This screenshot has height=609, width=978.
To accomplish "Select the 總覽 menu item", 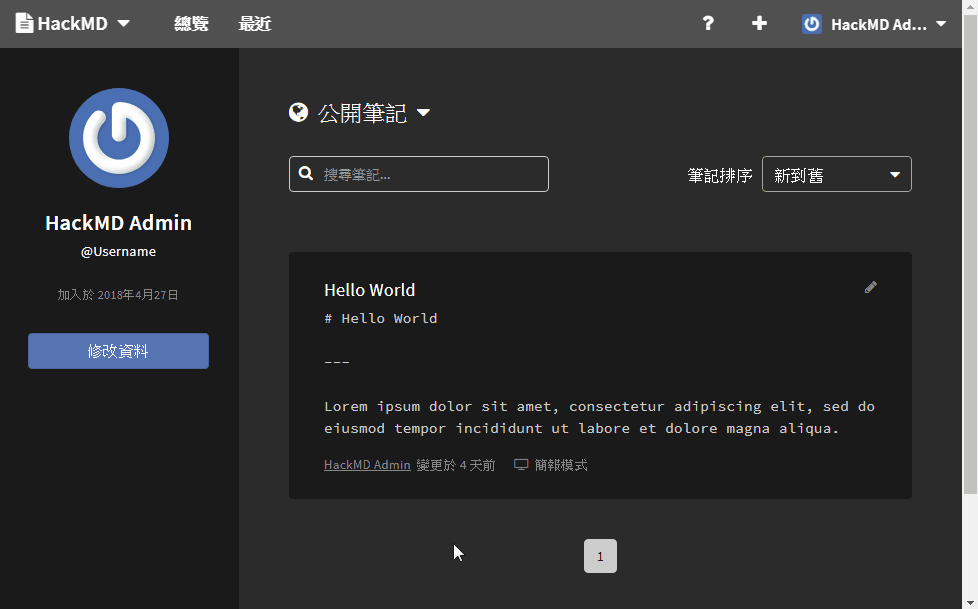I will (x=191, y=23).
